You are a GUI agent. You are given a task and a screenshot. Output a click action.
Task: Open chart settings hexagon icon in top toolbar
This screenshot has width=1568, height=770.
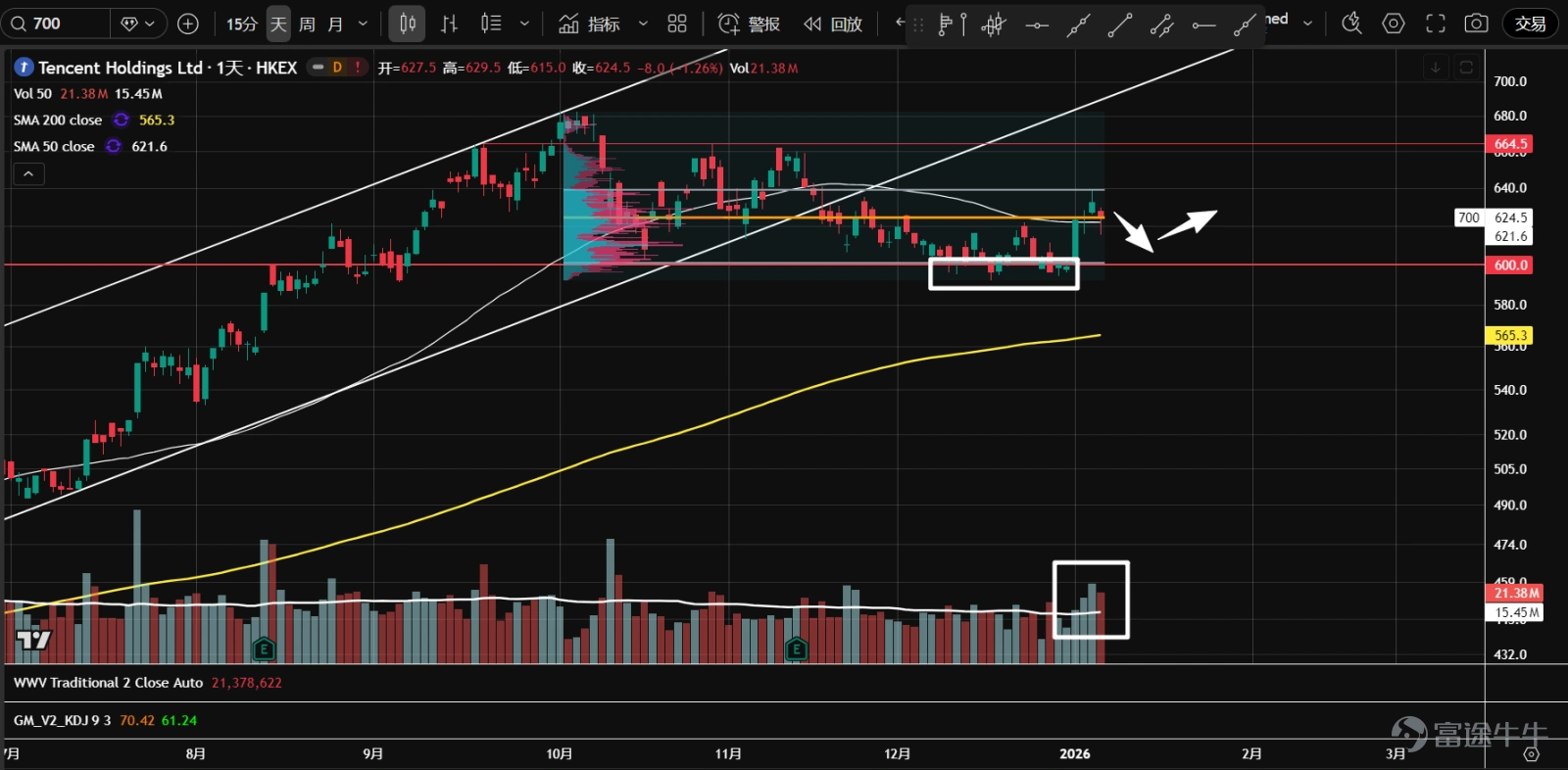pos(1394,24)
